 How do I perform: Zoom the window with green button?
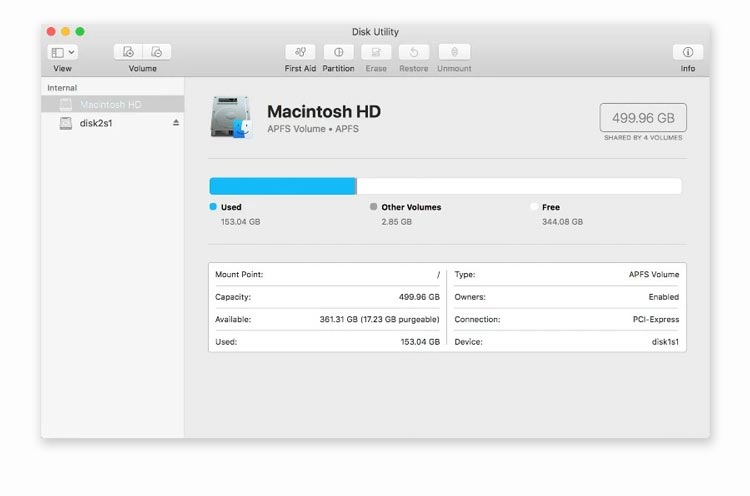pos(80,32)
